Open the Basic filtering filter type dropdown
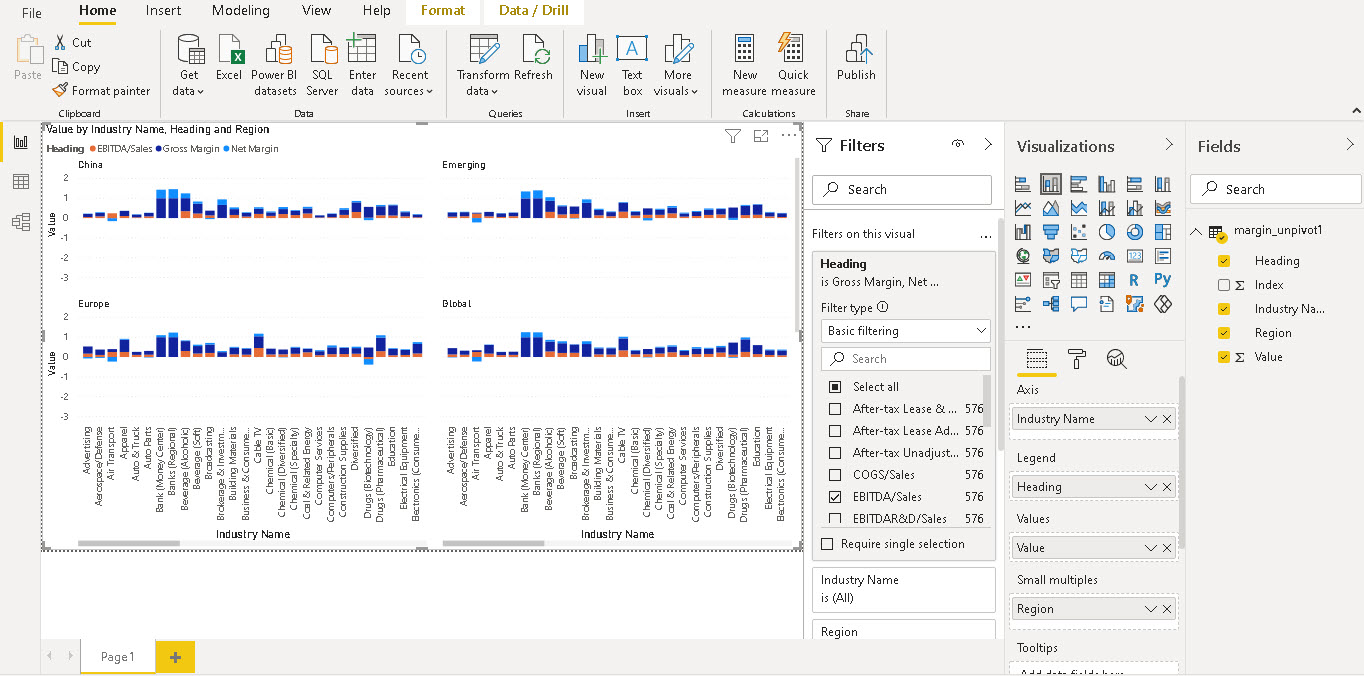The width and height of the screenshot is (1364, 676). [x=905, y=330]
